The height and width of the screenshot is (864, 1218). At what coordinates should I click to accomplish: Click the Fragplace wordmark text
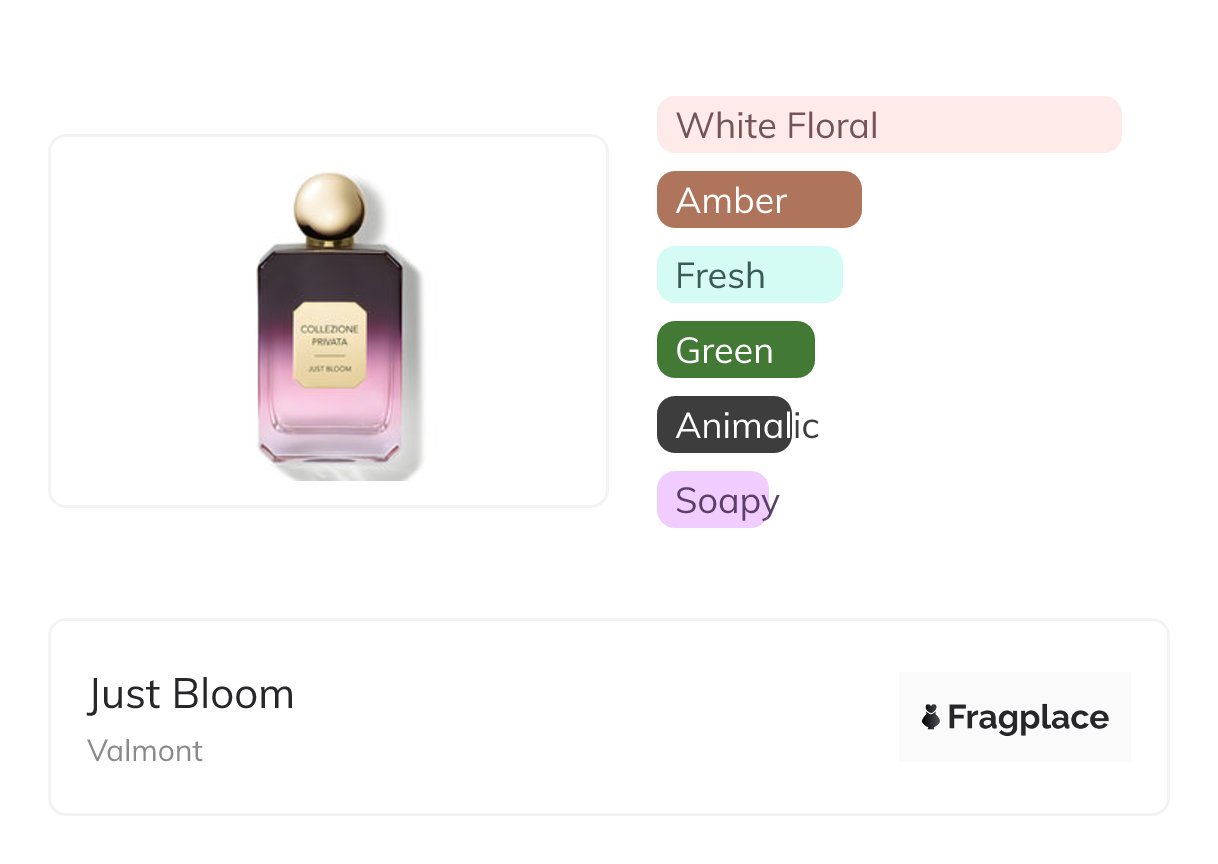coord(1028,718)
